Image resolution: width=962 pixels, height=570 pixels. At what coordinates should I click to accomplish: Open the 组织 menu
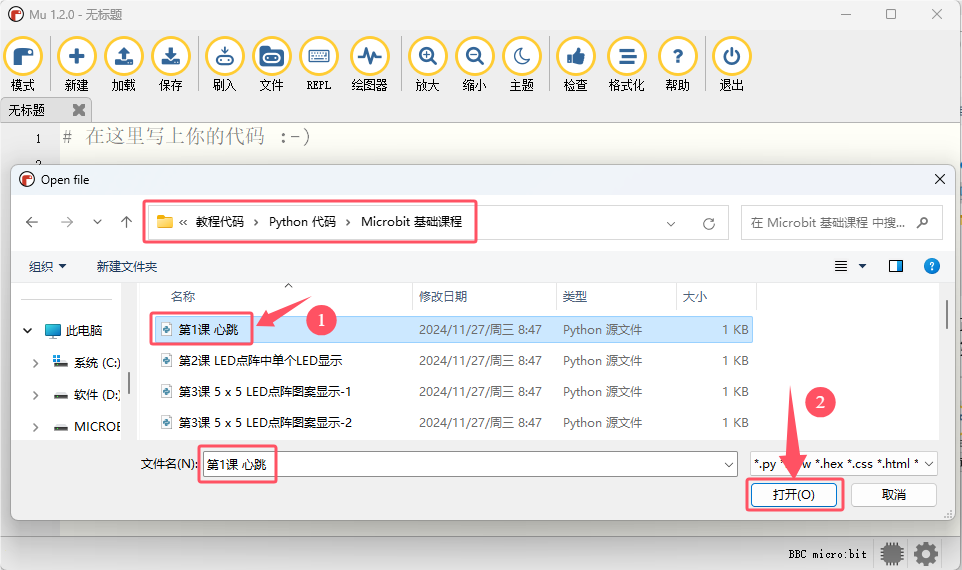[x=47, y=266]
